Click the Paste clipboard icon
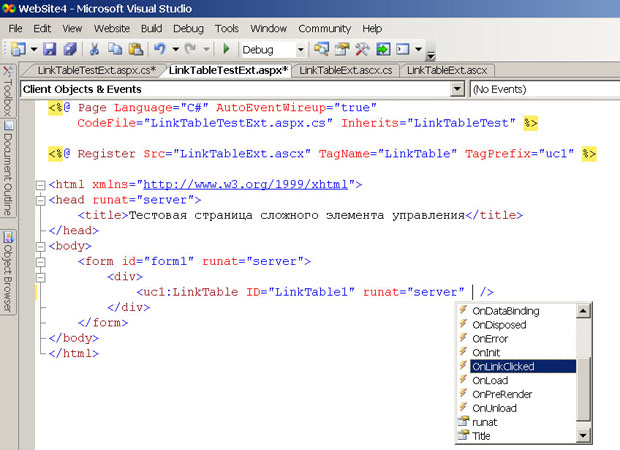This screenshot has height=450, width=620. coord(136,49)
